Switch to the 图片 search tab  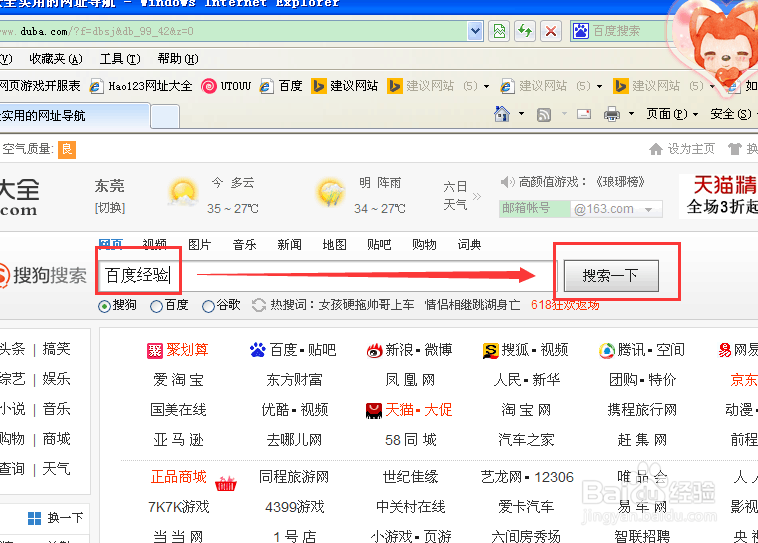click(x=199, y=245)
